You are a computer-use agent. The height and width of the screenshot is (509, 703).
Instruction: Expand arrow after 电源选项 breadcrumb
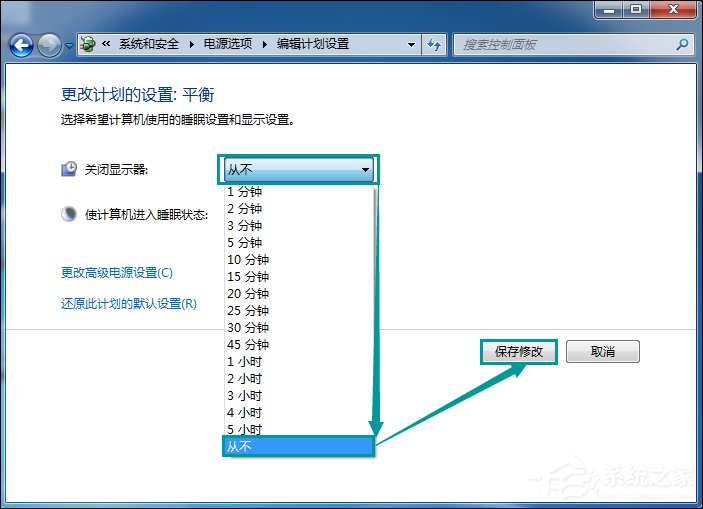pos(265,44)
